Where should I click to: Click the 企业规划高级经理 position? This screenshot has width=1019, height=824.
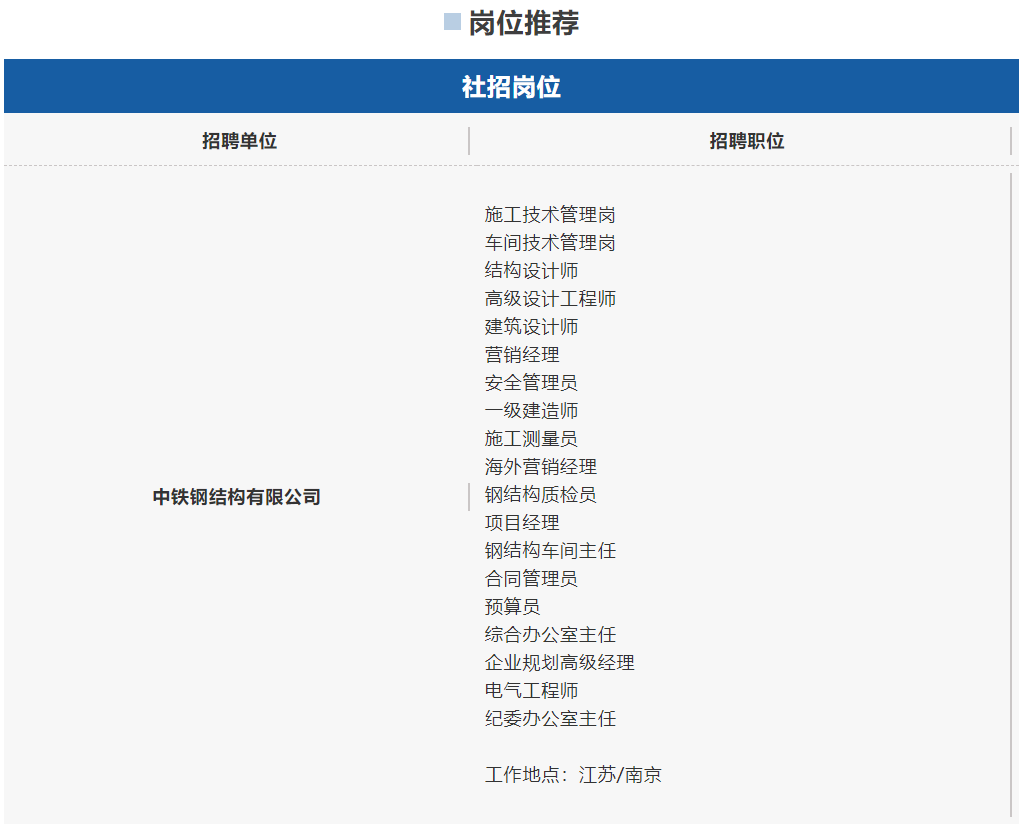click(560, 662)
